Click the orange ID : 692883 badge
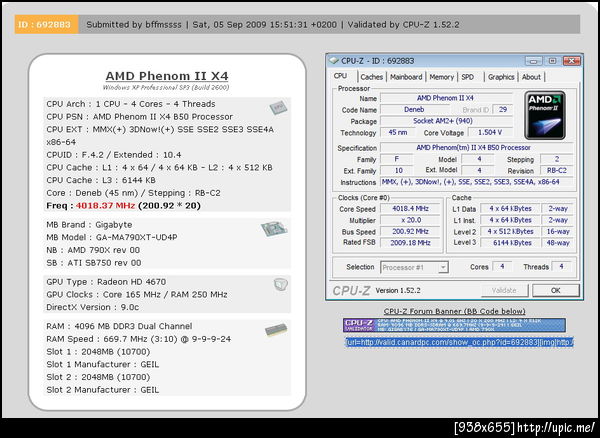Viewport: 600px width, 438px height. tap(46, 25)
